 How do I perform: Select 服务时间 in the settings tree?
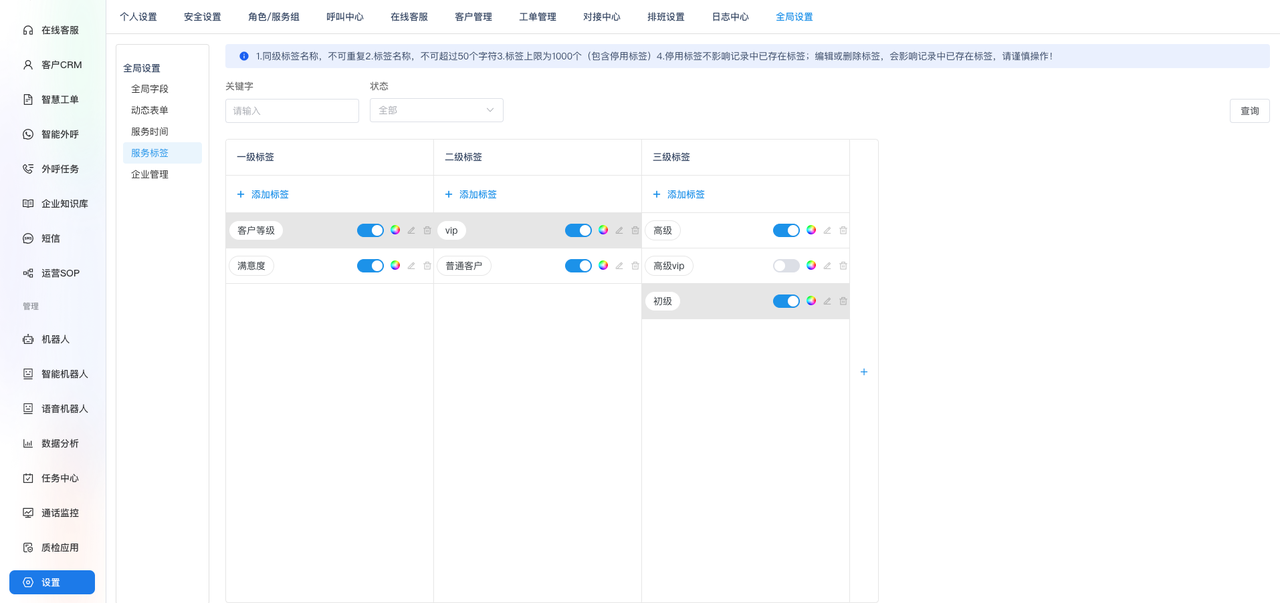click(150, 132)
